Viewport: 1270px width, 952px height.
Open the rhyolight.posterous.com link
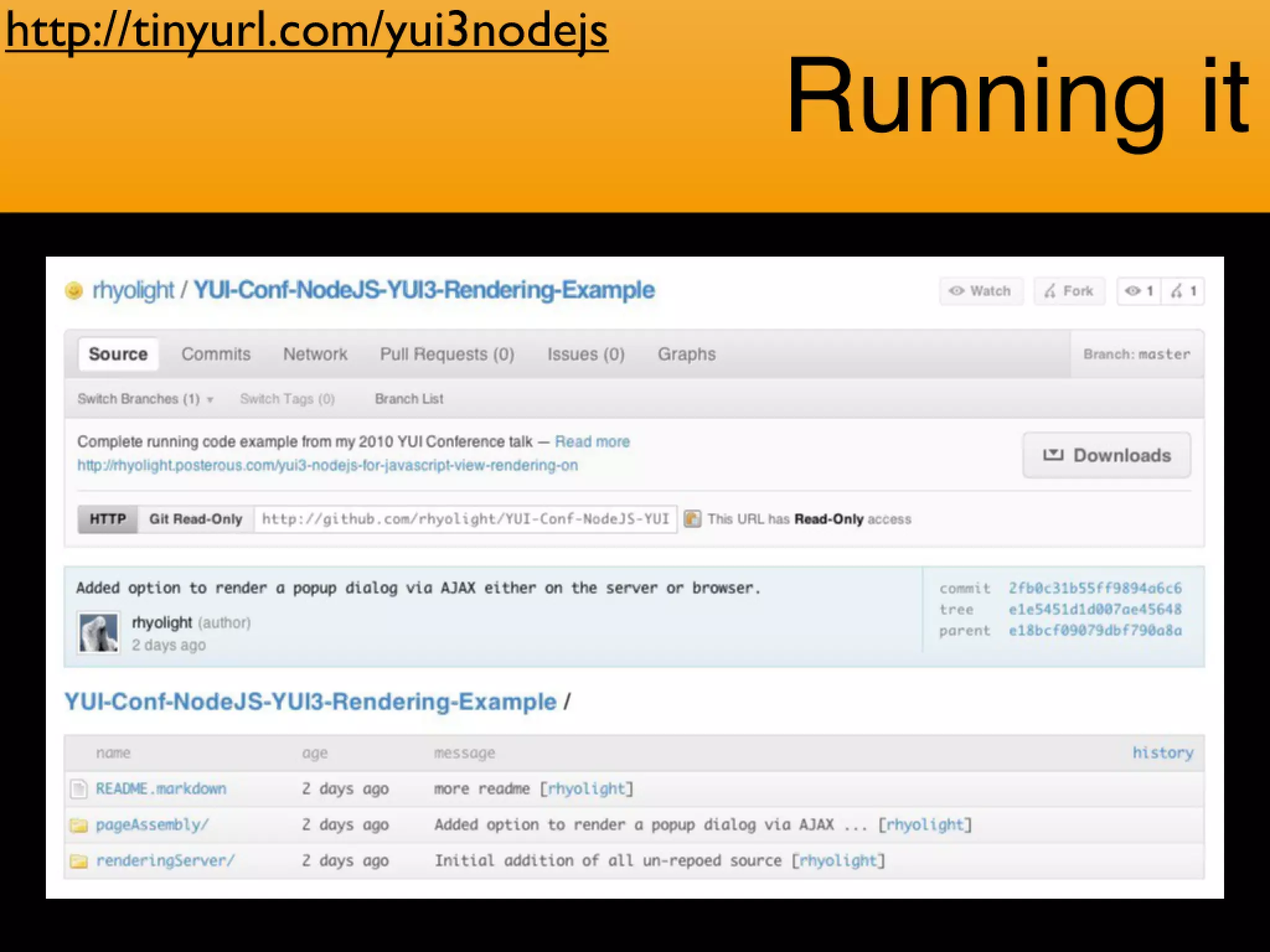click(327, 465)
